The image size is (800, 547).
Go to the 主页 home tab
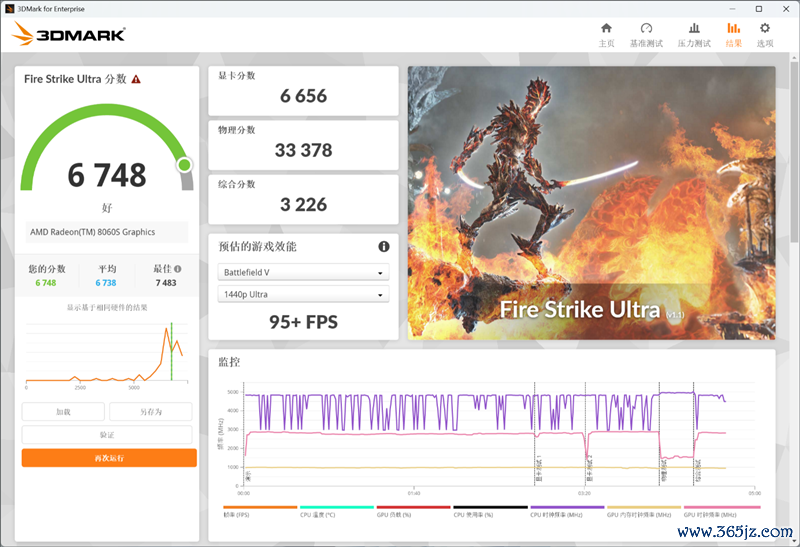606,35
